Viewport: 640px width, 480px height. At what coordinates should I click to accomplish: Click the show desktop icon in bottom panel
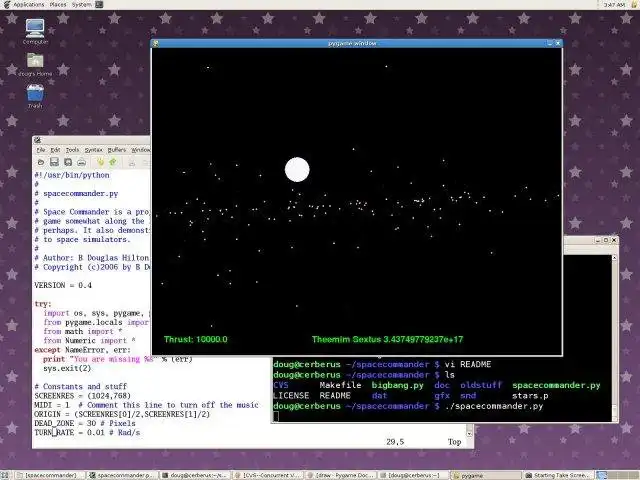tap(6, 476)
